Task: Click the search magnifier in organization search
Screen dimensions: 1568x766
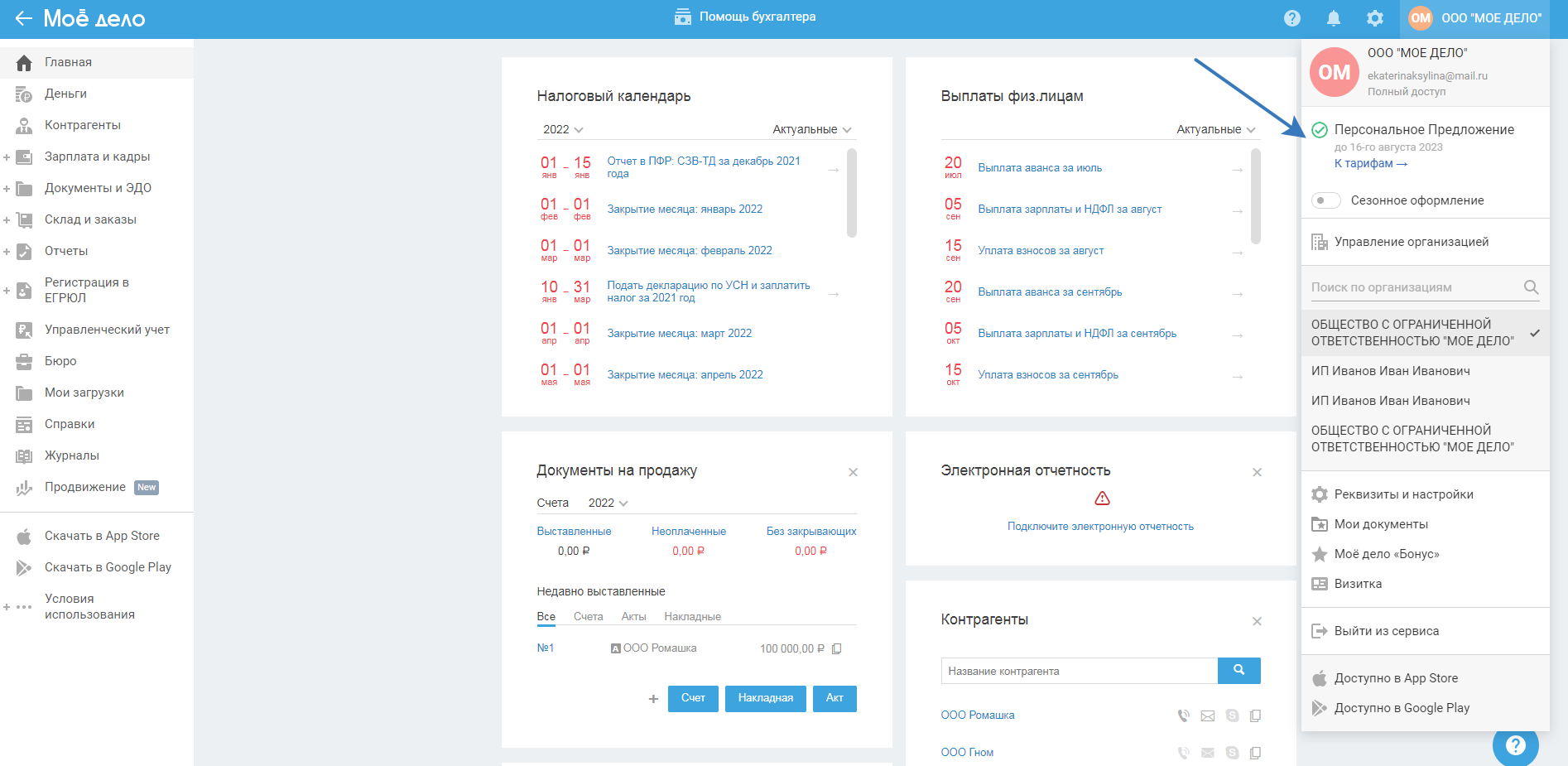Action: 1532,287
